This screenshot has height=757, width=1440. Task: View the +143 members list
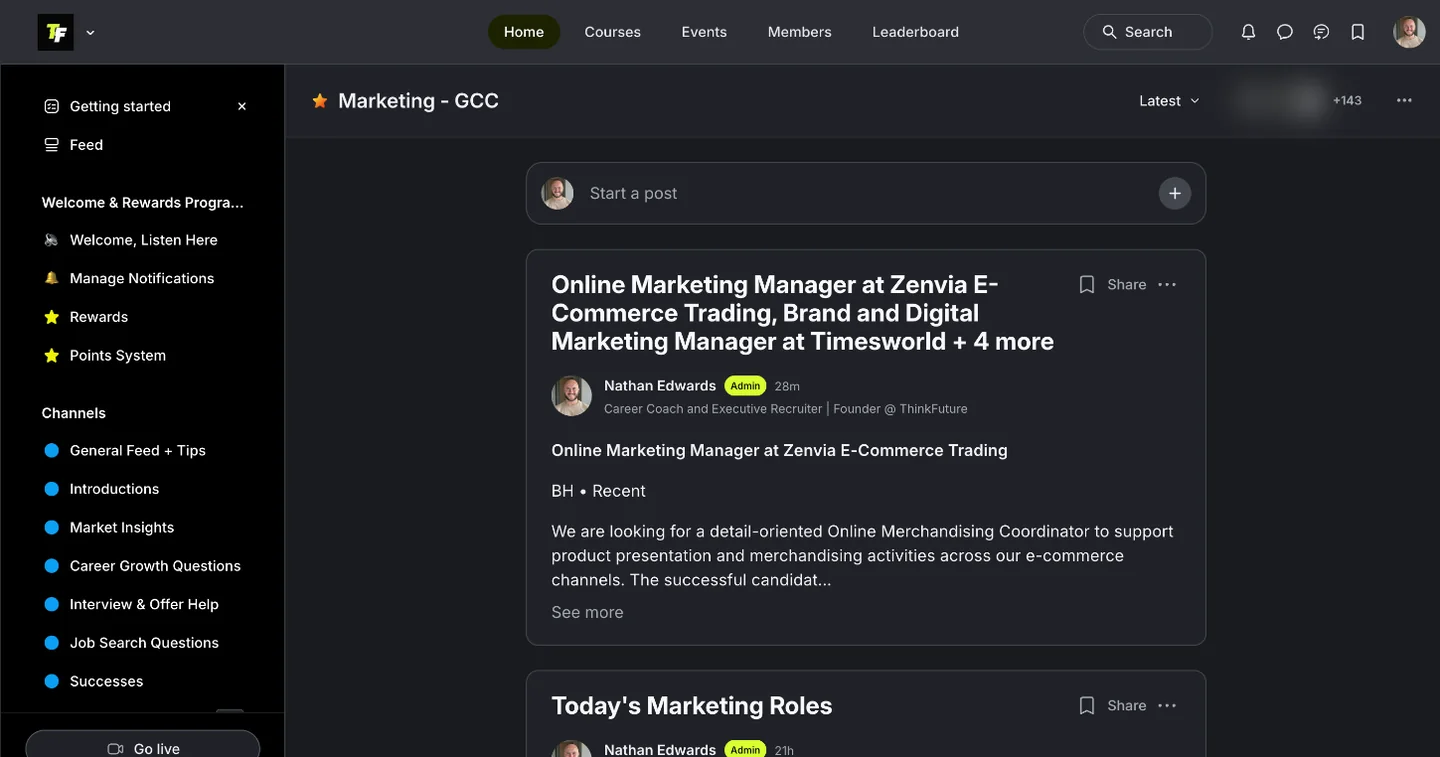pos(1347,101)
